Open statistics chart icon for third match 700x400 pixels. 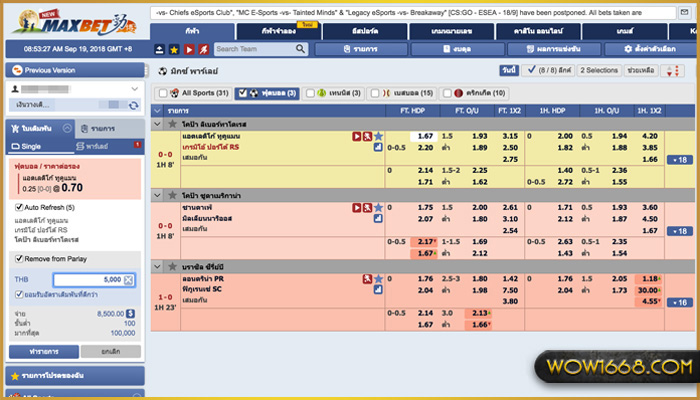[378, 290]
